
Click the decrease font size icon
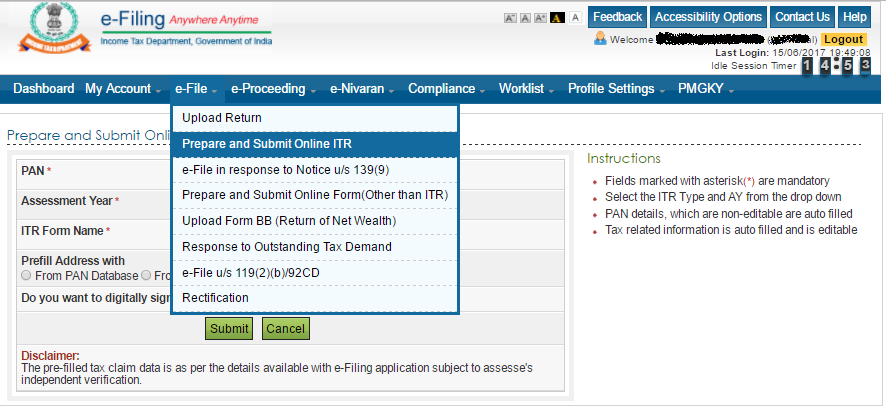point(510,18)
